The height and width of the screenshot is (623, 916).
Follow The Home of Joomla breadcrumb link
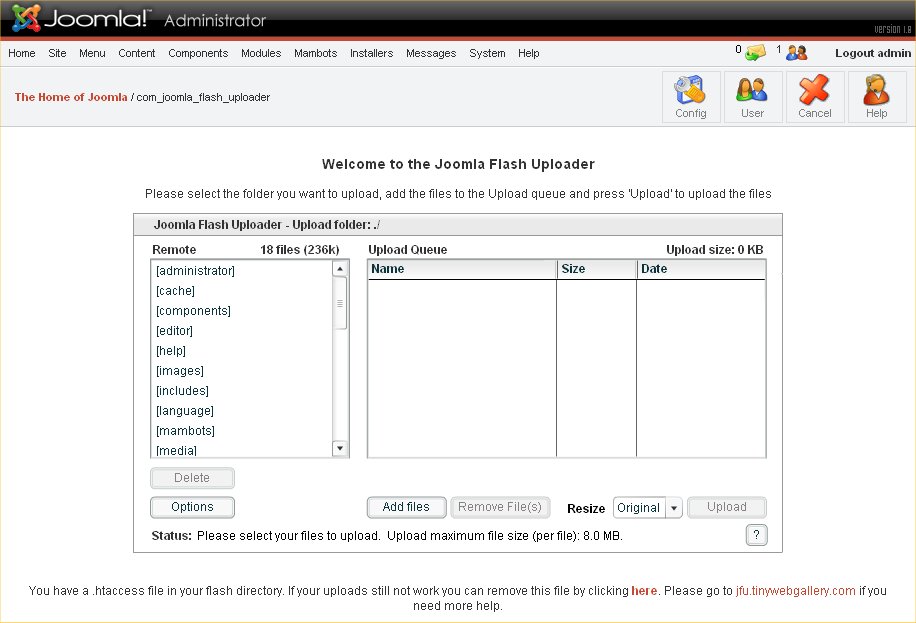pos(71,97)
